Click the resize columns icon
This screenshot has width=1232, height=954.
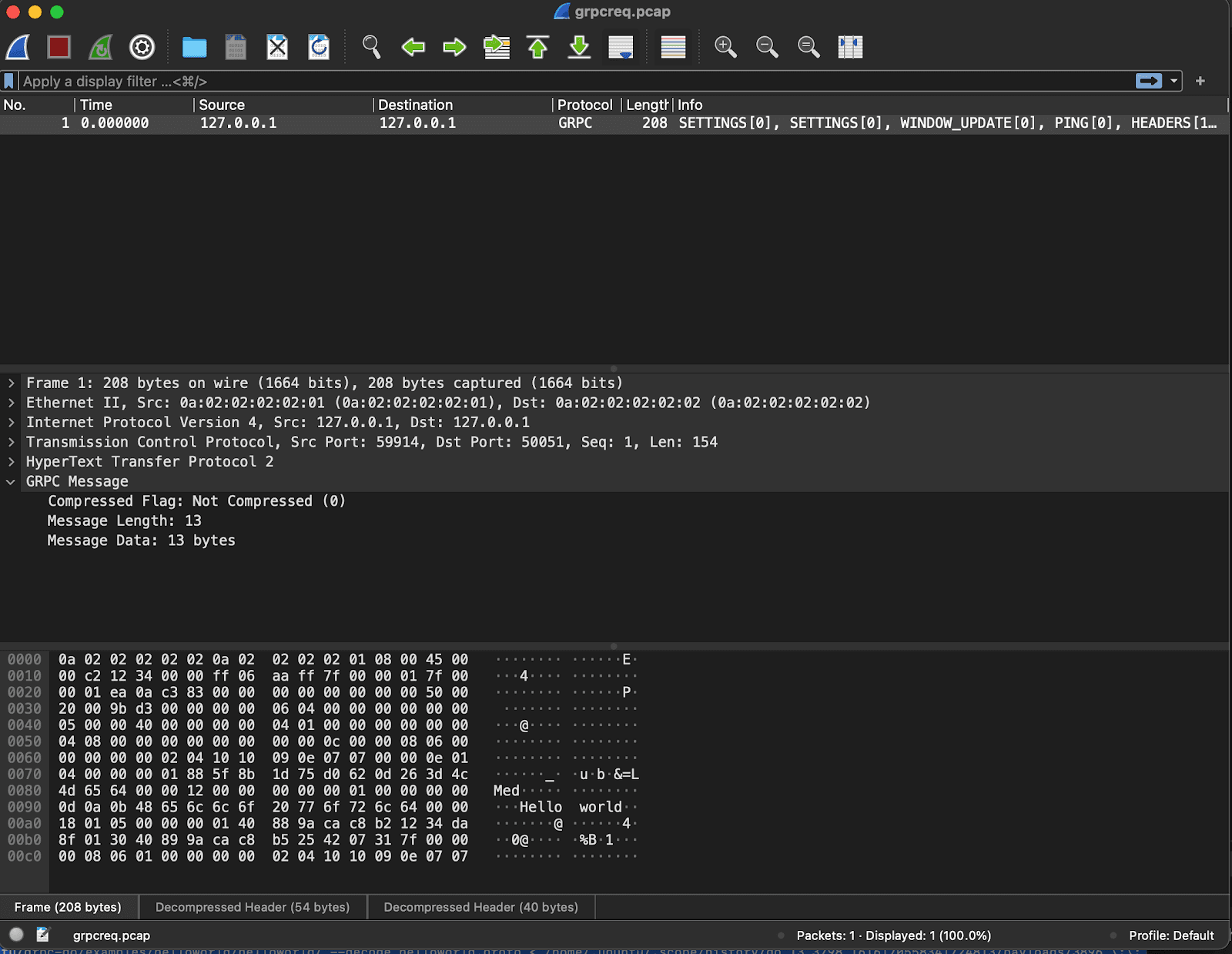850,47
